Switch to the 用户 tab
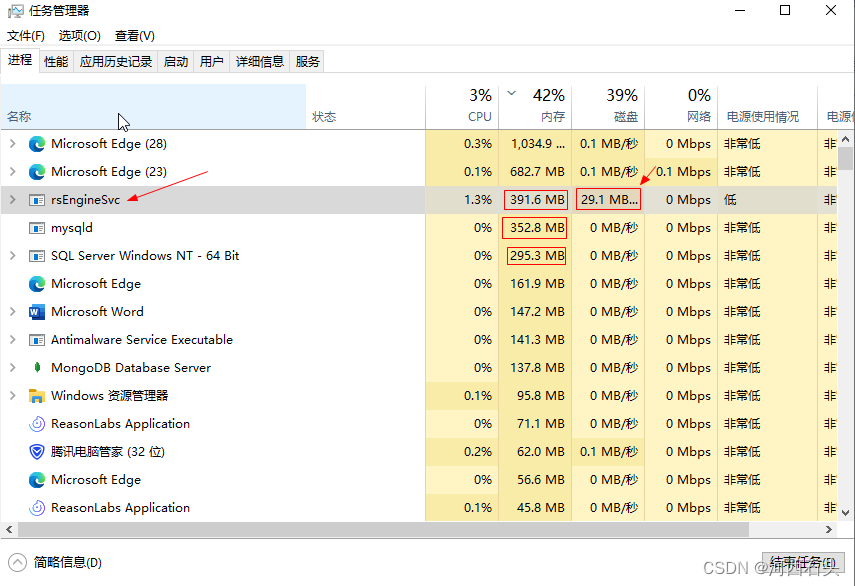The width and height of the screenshot is (855, 586). 212,62
